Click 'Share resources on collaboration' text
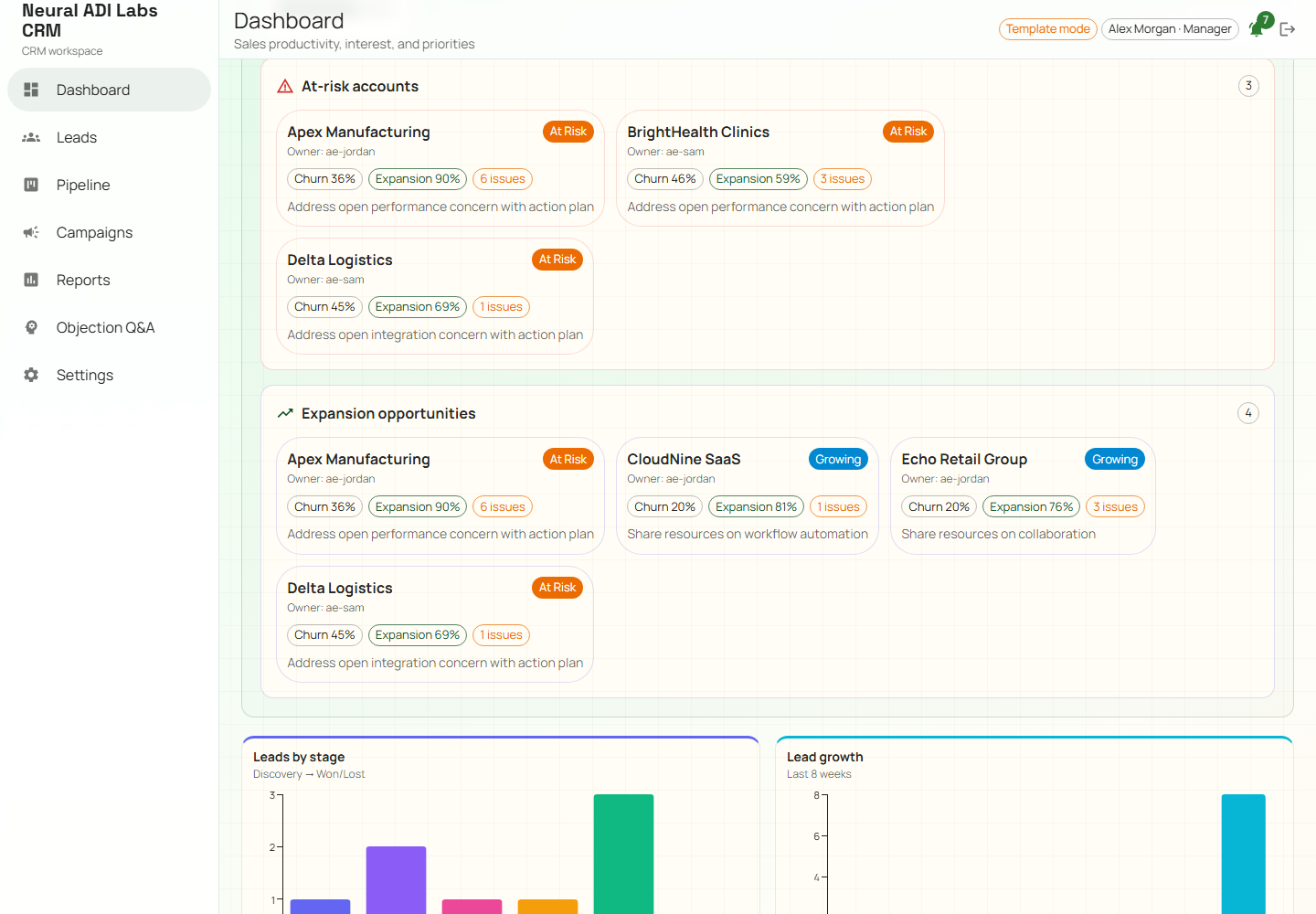This screenshot has height=914, width=1316. tap(998, 534)
